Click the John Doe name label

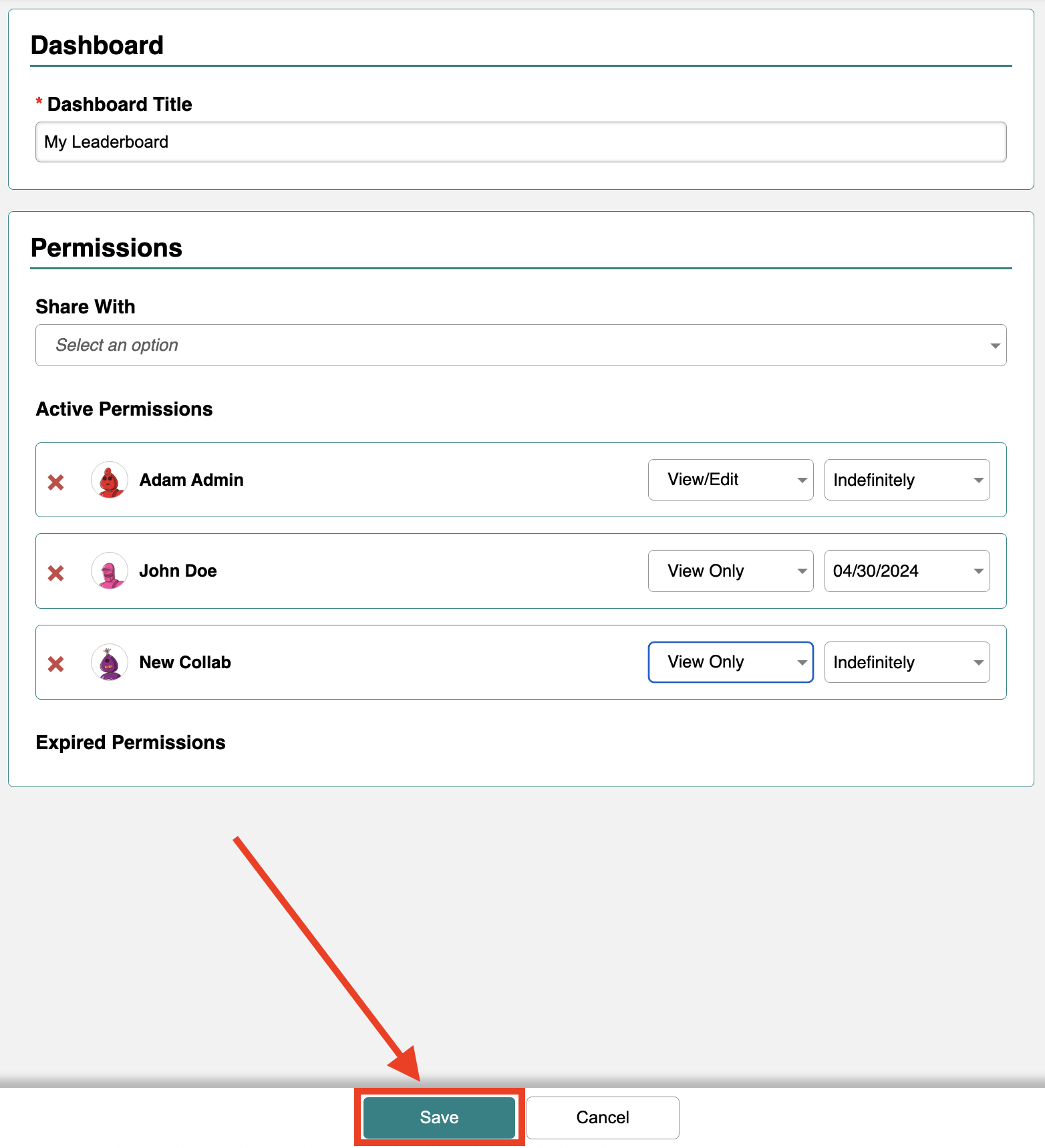click(x=178, y=571)
